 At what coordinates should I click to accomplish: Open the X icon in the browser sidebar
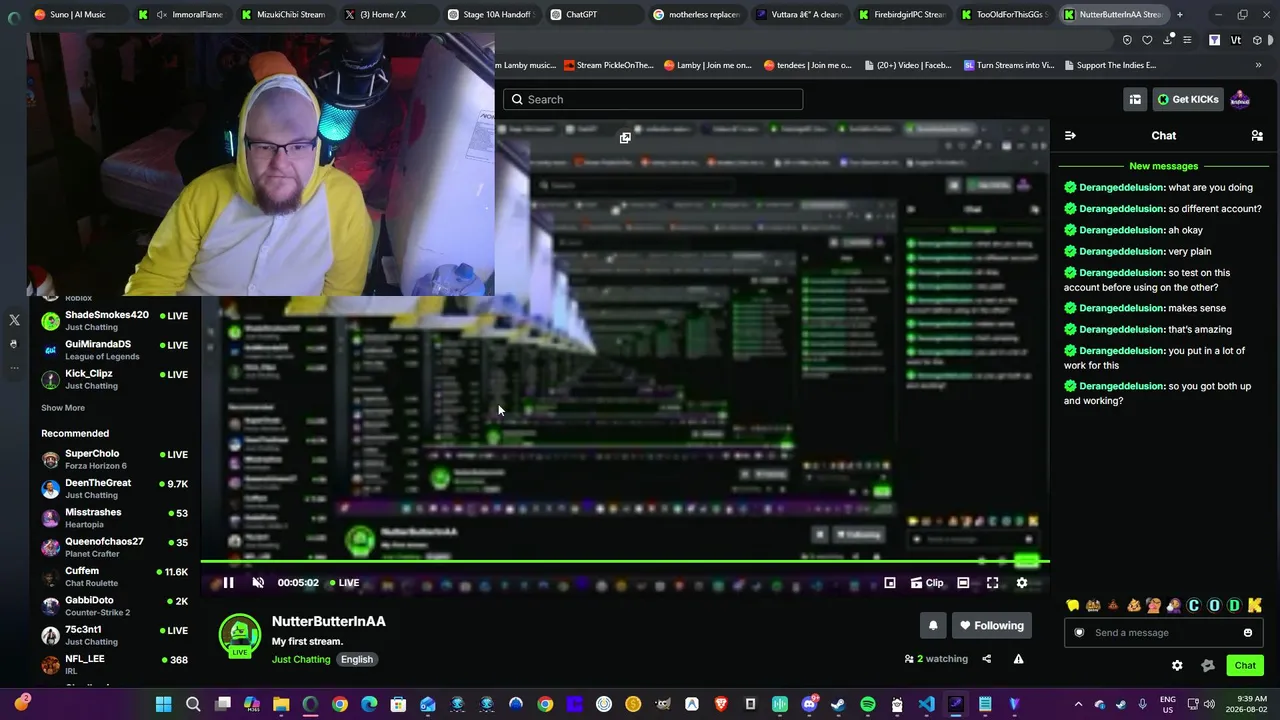[x=14, y=320]
